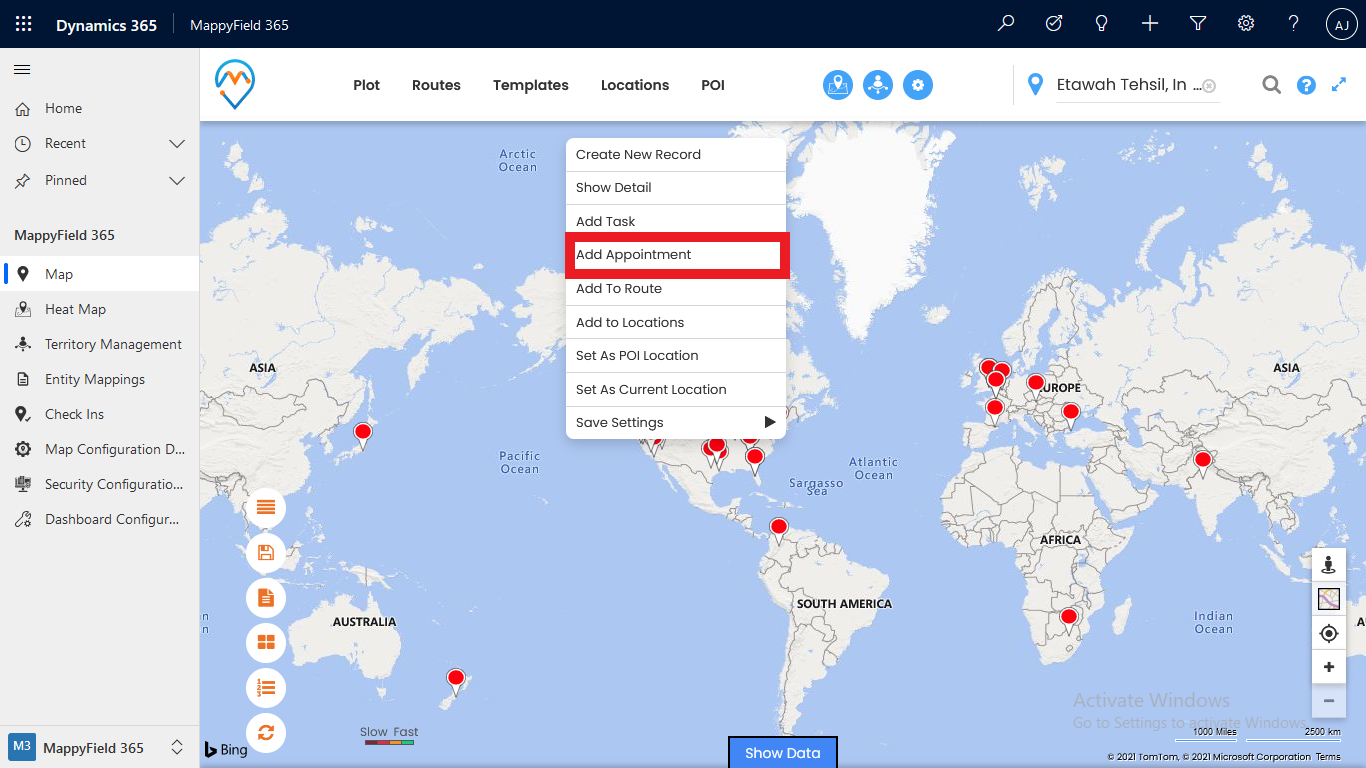Viewport: 1366px width, 768px height.
Task: Open the blue help icon in map toolbar
Action: 1306,85
